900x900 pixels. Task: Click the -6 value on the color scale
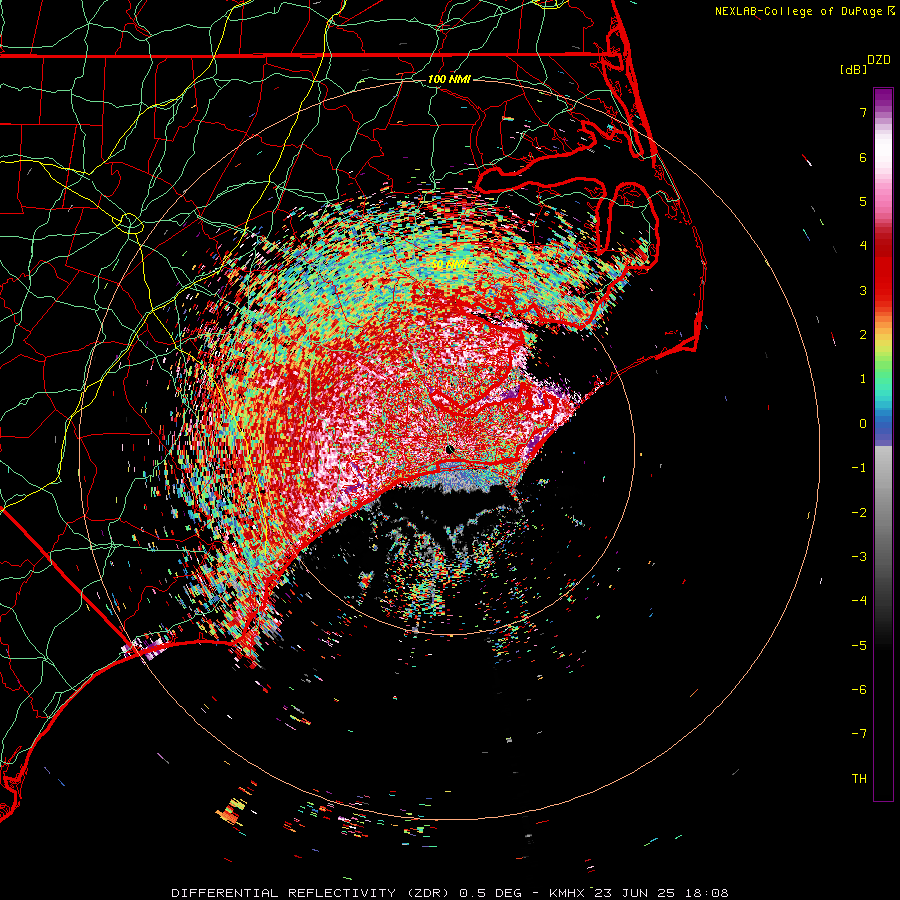coord(859,690)
